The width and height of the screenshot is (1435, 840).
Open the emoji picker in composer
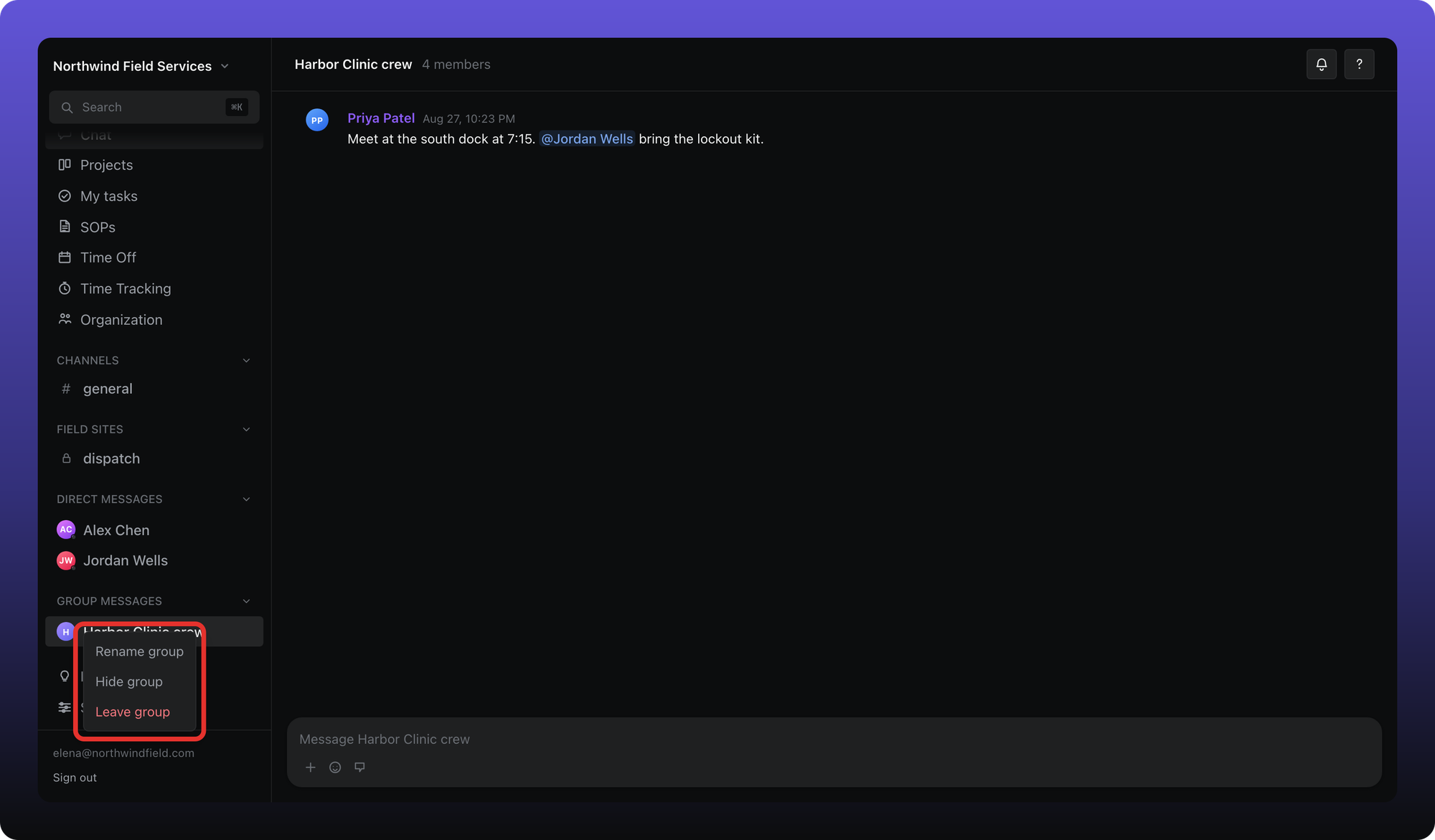335,768
